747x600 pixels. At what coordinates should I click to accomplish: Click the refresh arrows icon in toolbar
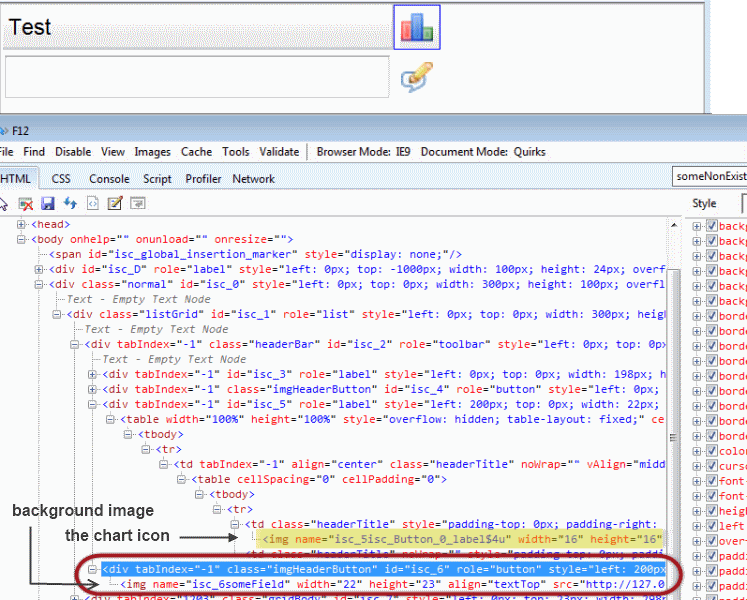point(70,203)
